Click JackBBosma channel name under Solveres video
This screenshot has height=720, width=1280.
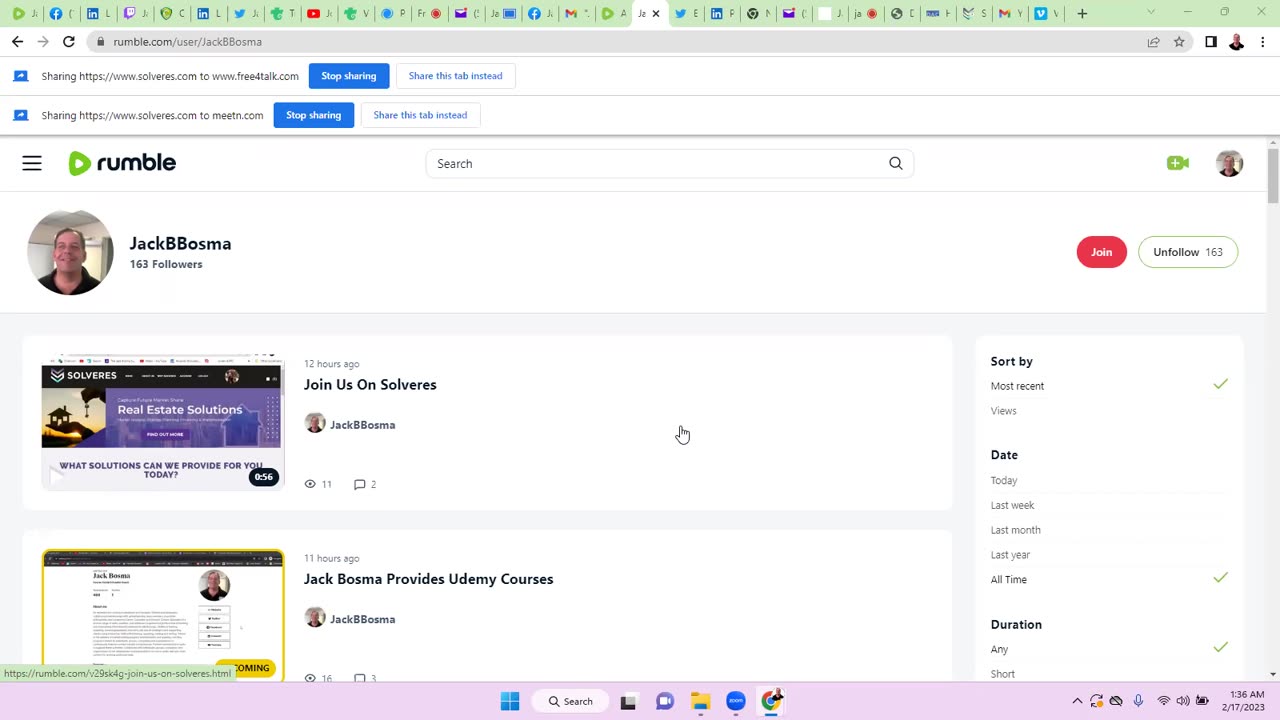pos(362,425)
